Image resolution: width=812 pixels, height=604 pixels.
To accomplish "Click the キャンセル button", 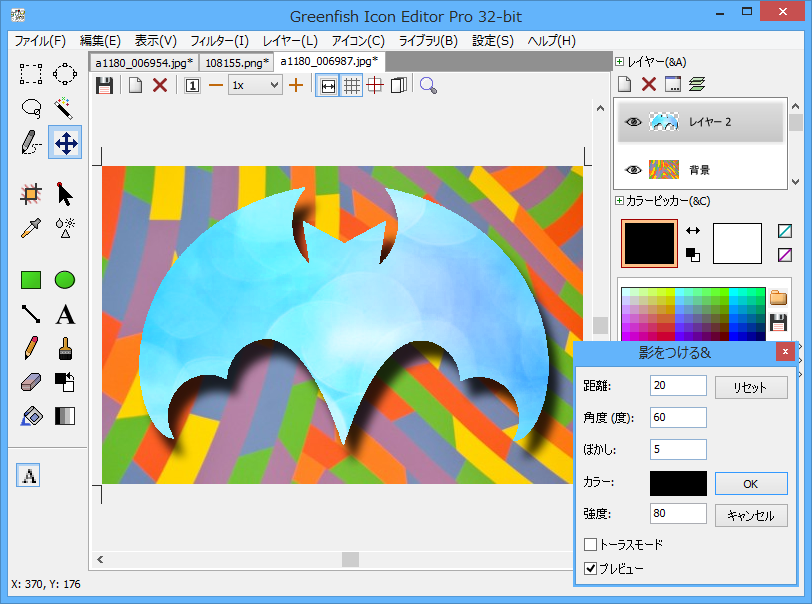I will click(751, 516).
